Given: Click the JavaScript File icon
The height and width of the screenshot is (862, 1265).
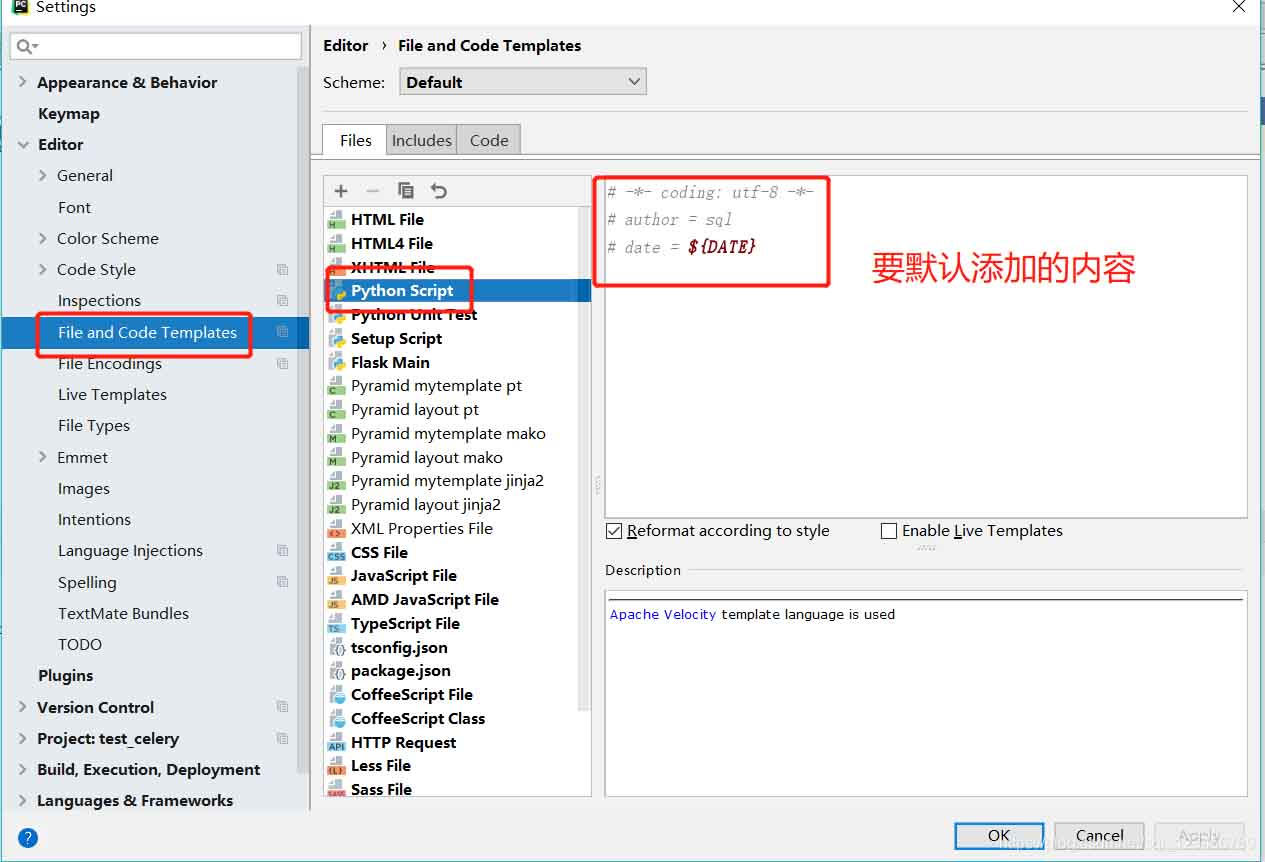Looking at the screenshot, I should click(x=336, y=576).
